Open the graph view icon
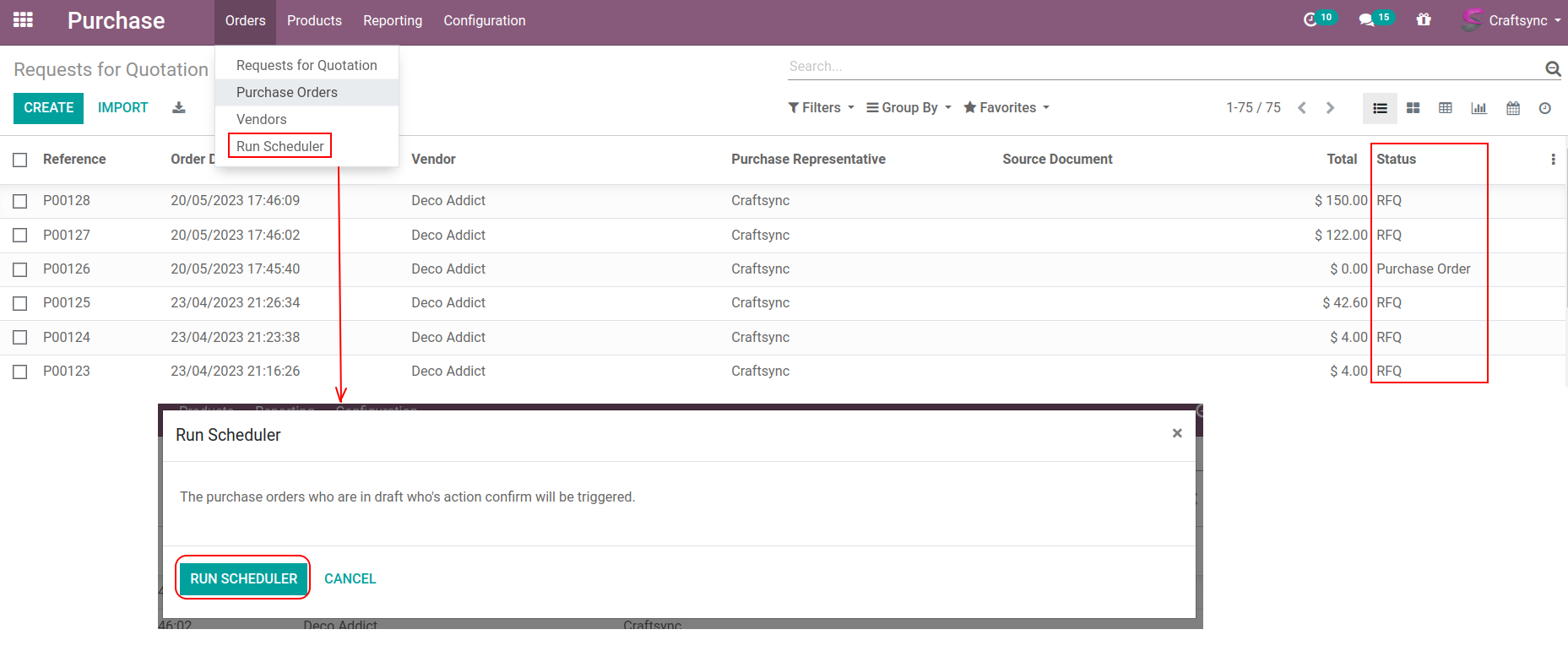Image resolution: width=1568 pixels, height=662 pixels. [1478, 108]
